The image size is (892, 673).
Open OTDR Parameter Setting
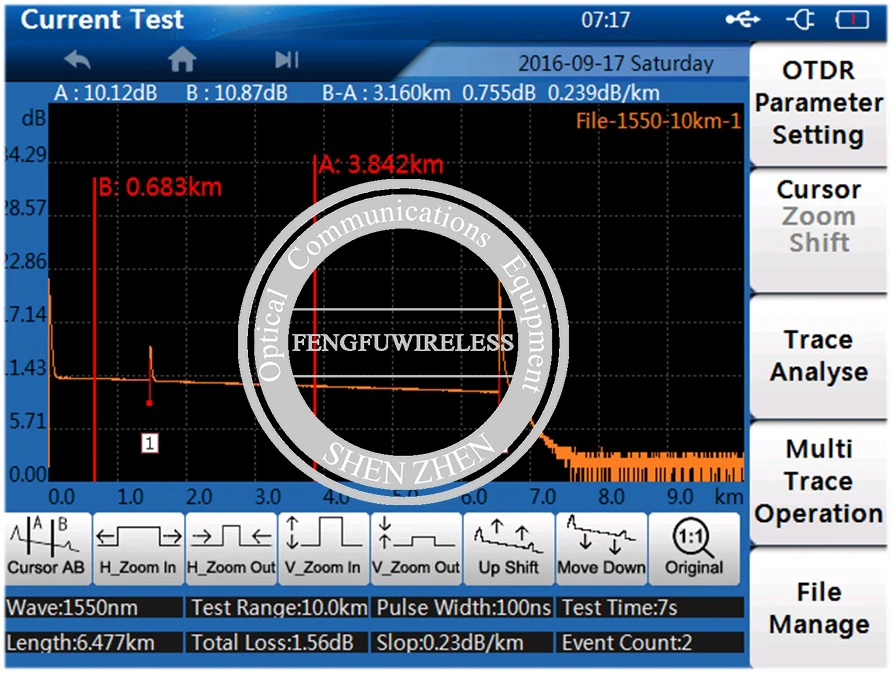819,104
